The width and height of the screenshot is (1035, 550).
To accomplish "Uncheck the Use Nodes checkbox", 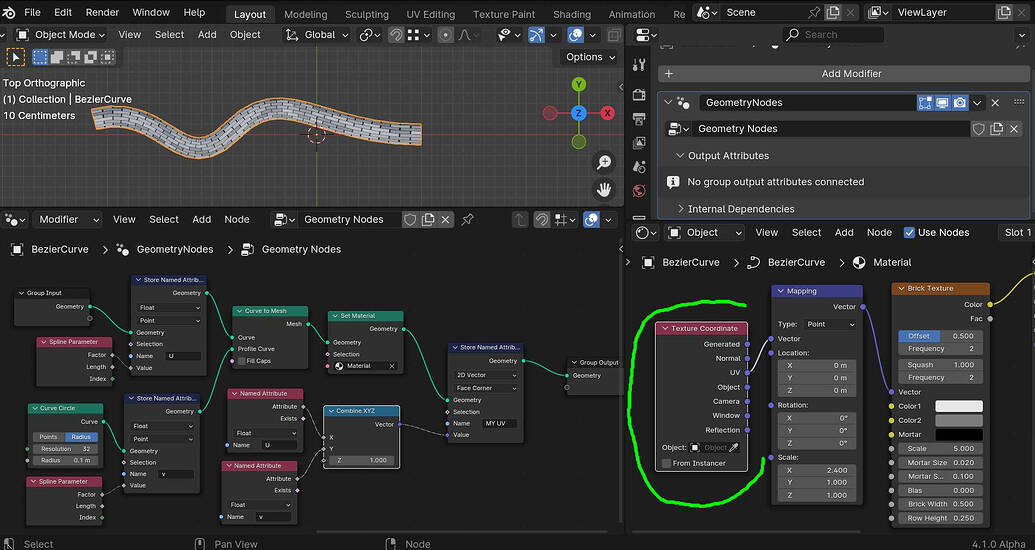I will [x=909, y=232].
